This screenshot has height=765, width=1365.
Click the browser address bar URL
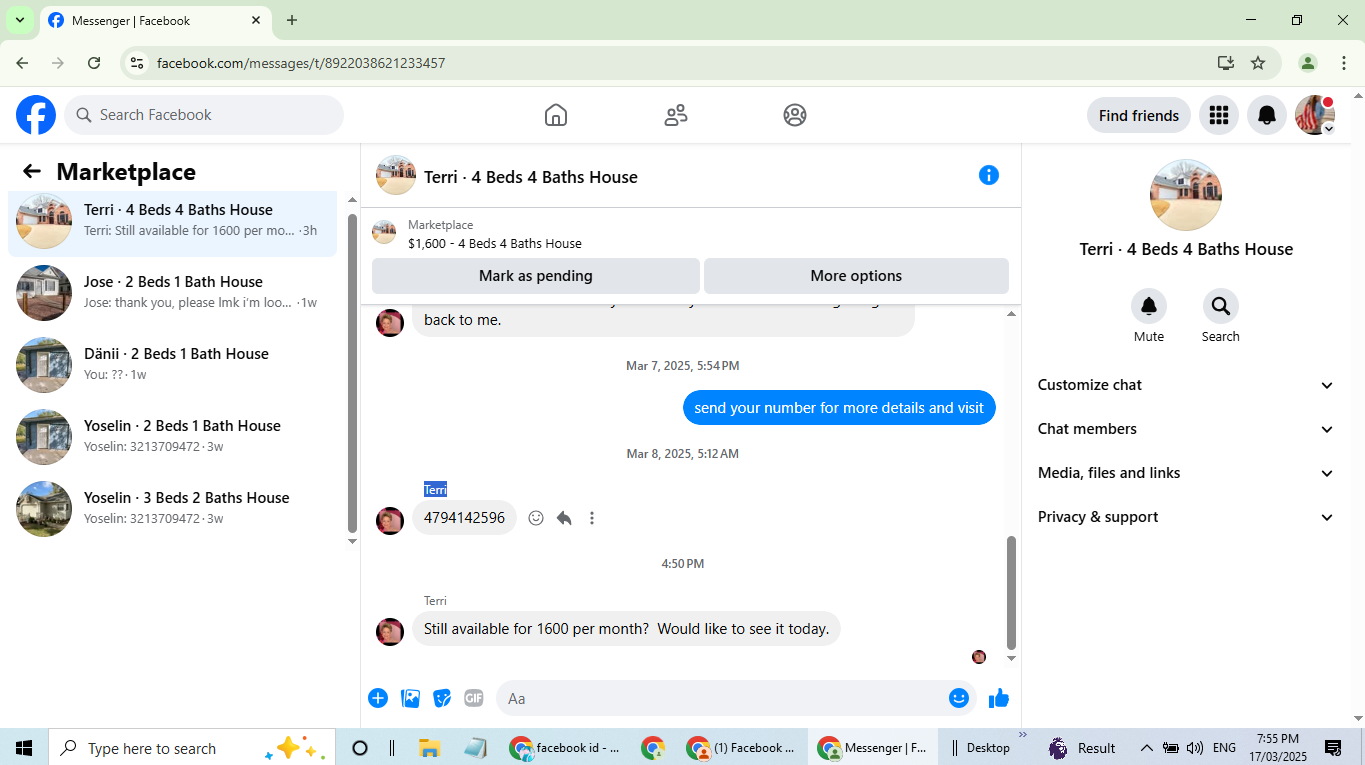(301, 63)
